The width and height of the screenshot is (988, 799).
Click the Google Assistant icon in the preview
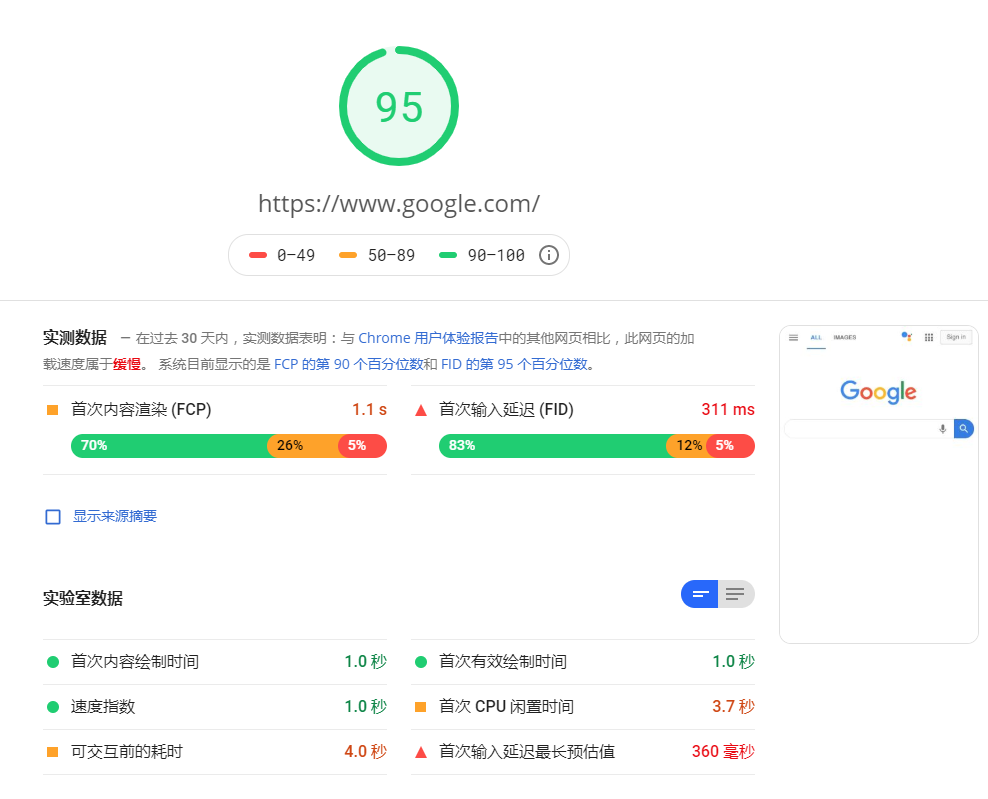coord(907,336)
